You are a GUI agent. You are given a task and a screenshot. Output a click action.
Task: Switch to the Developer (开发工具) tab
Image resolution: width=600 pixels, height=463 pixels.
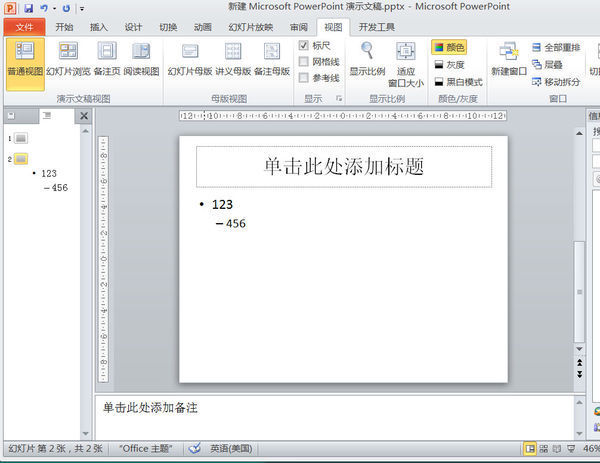pos(377,27)
